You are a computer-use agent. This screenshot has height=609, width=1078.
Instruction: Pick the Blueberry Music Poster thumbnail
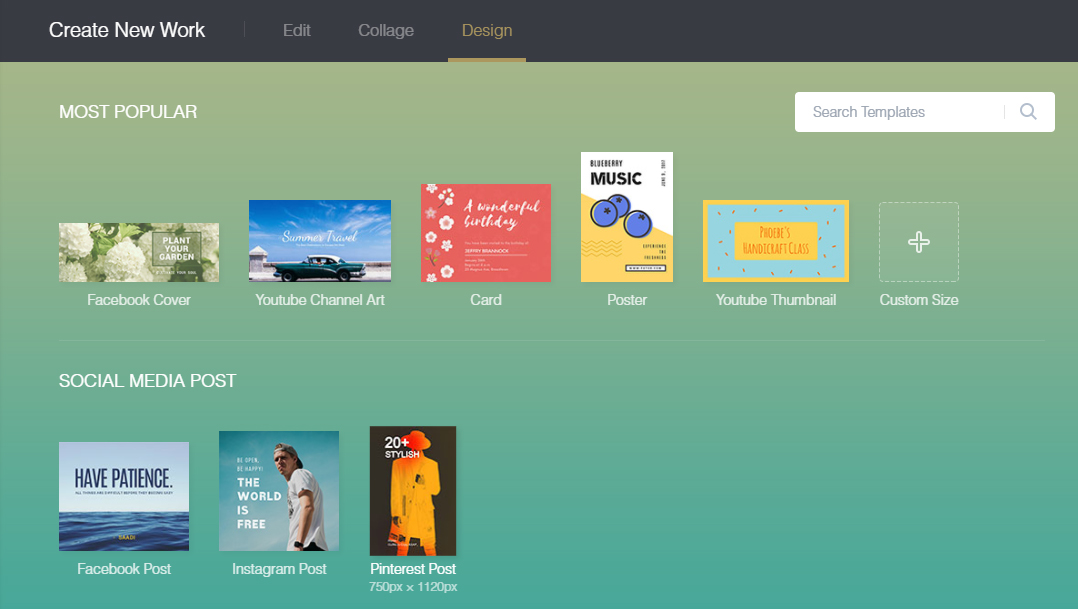[627, 217]
